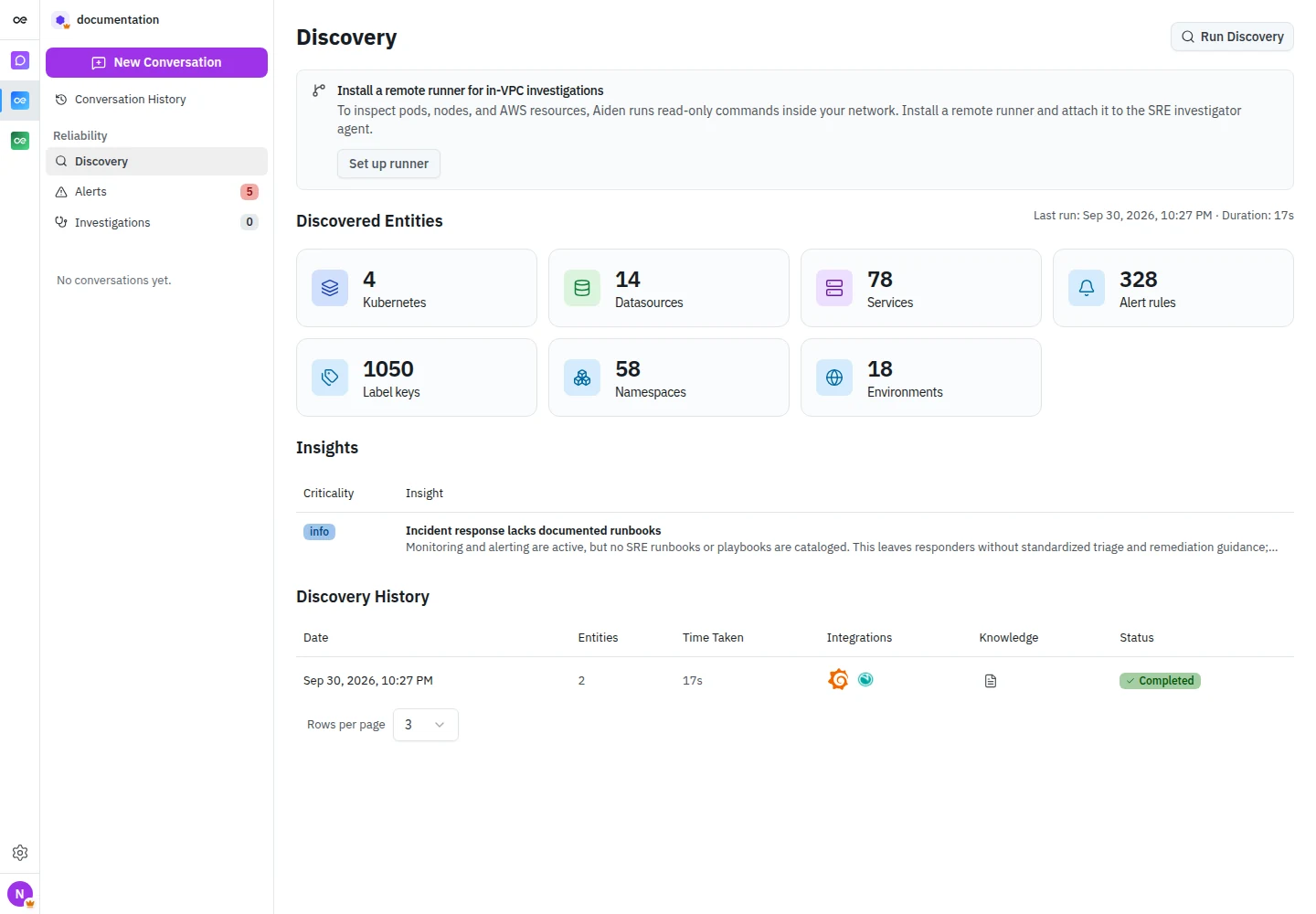Click the 1050 Label keys count
Screen dimensions: 1316x914
click(x=388, y=369)
